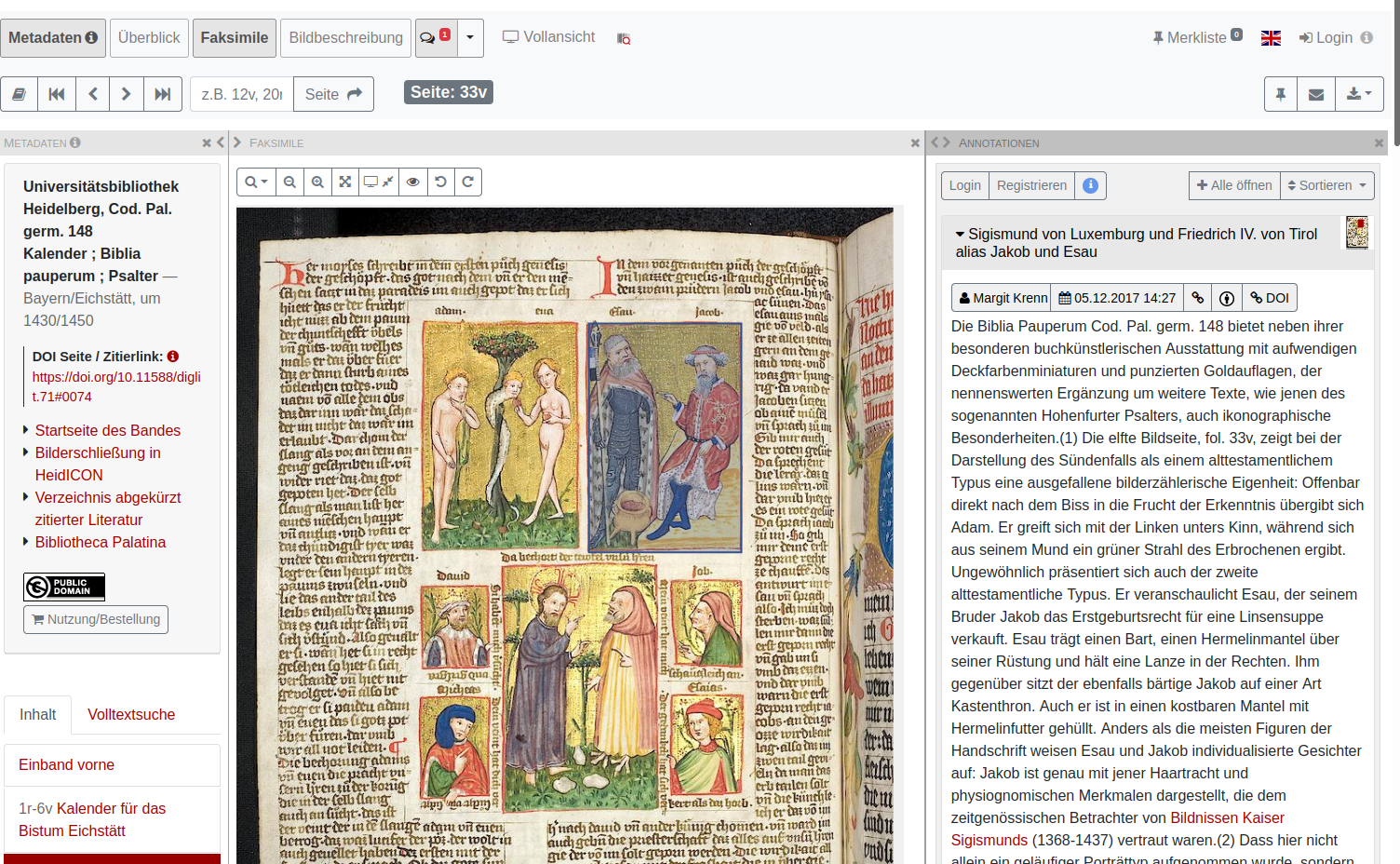The height and width of the screenshot is (864, 1400).
Task: Rotate the facsimile clockwise
Action: pos(468,182)
